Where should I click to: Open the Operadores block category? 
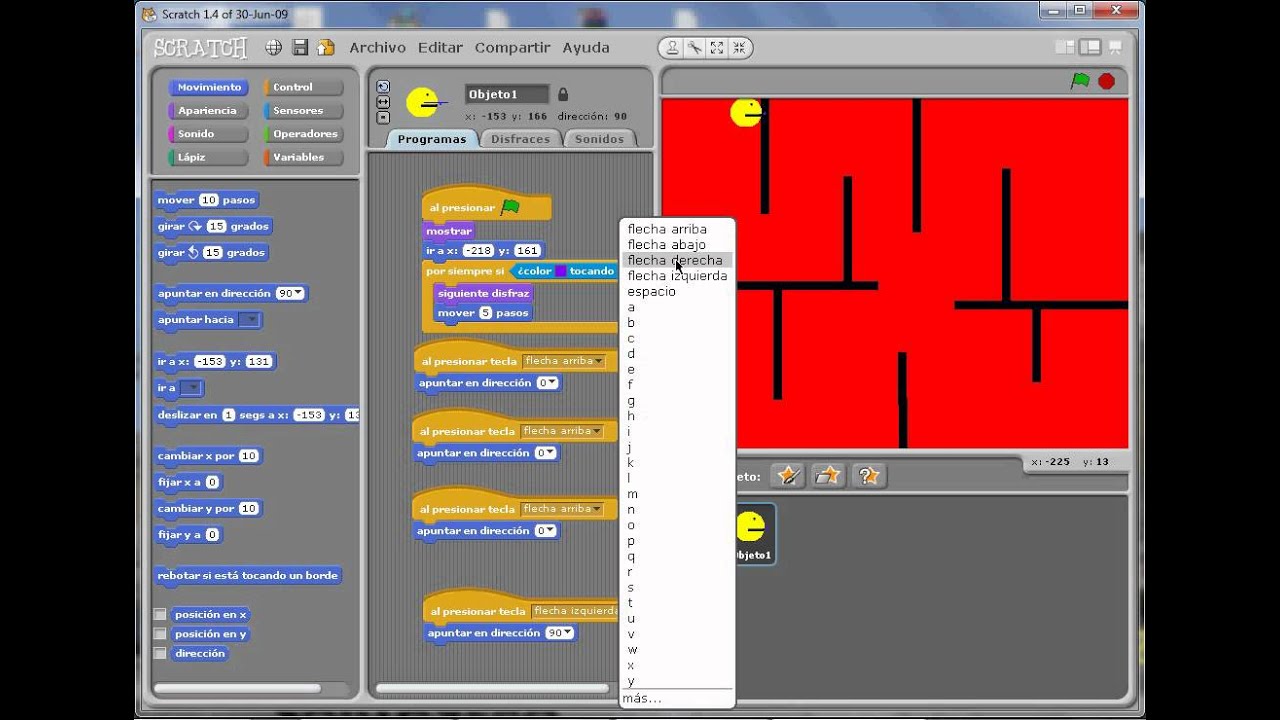pyautogui.click(x=302, y=133)
